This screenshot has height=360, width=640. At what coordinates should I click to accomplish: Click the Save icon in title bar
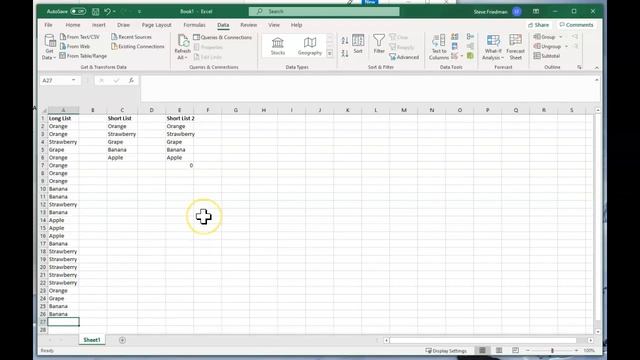96,11
